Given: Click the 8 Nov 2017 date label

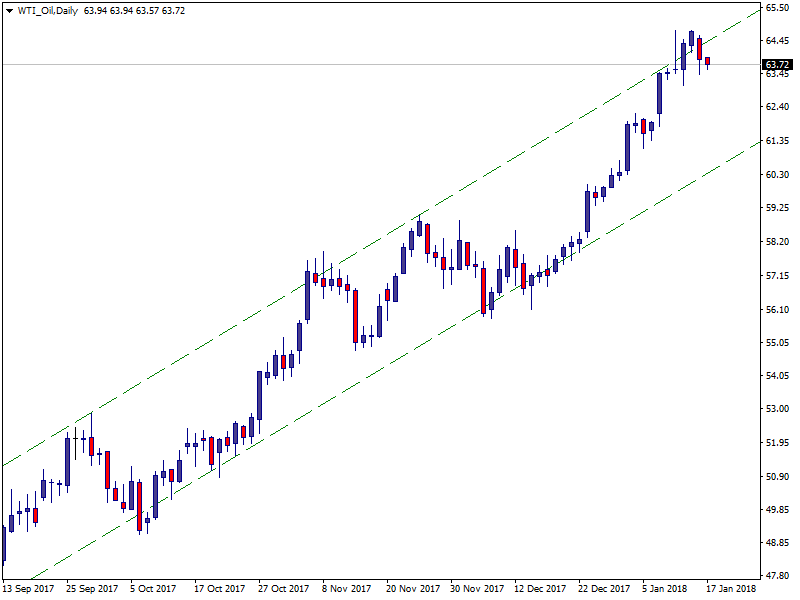Looking at the screenshot, I should point(347,589).
